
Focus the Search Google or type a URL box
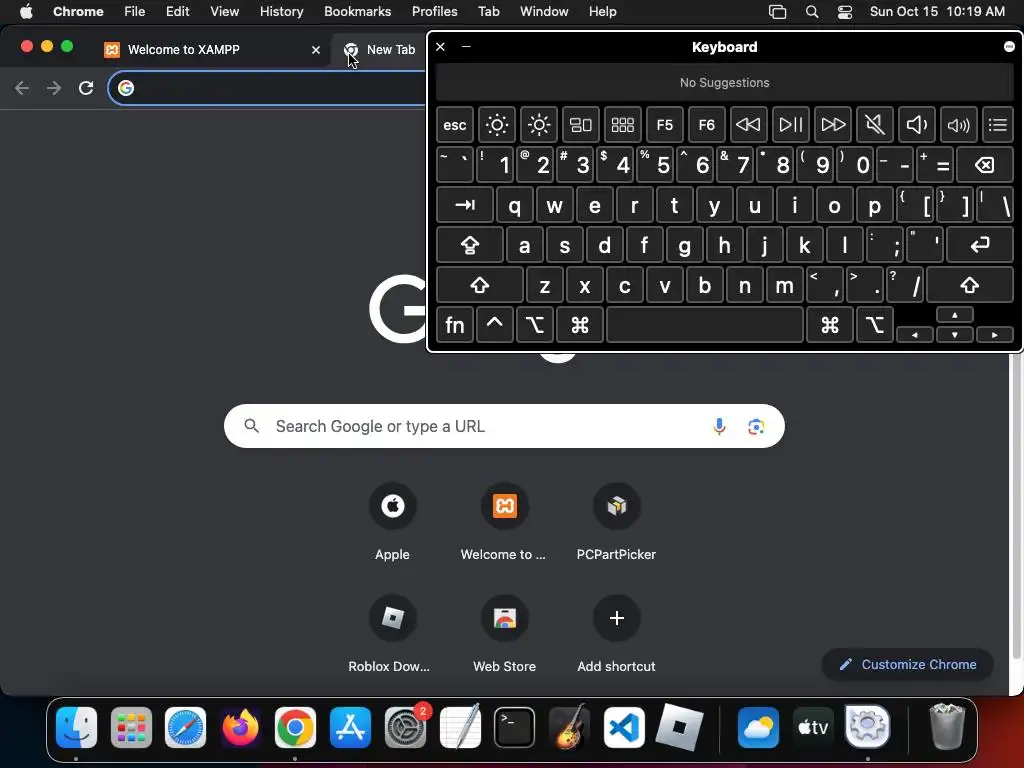tap(504, 426)
